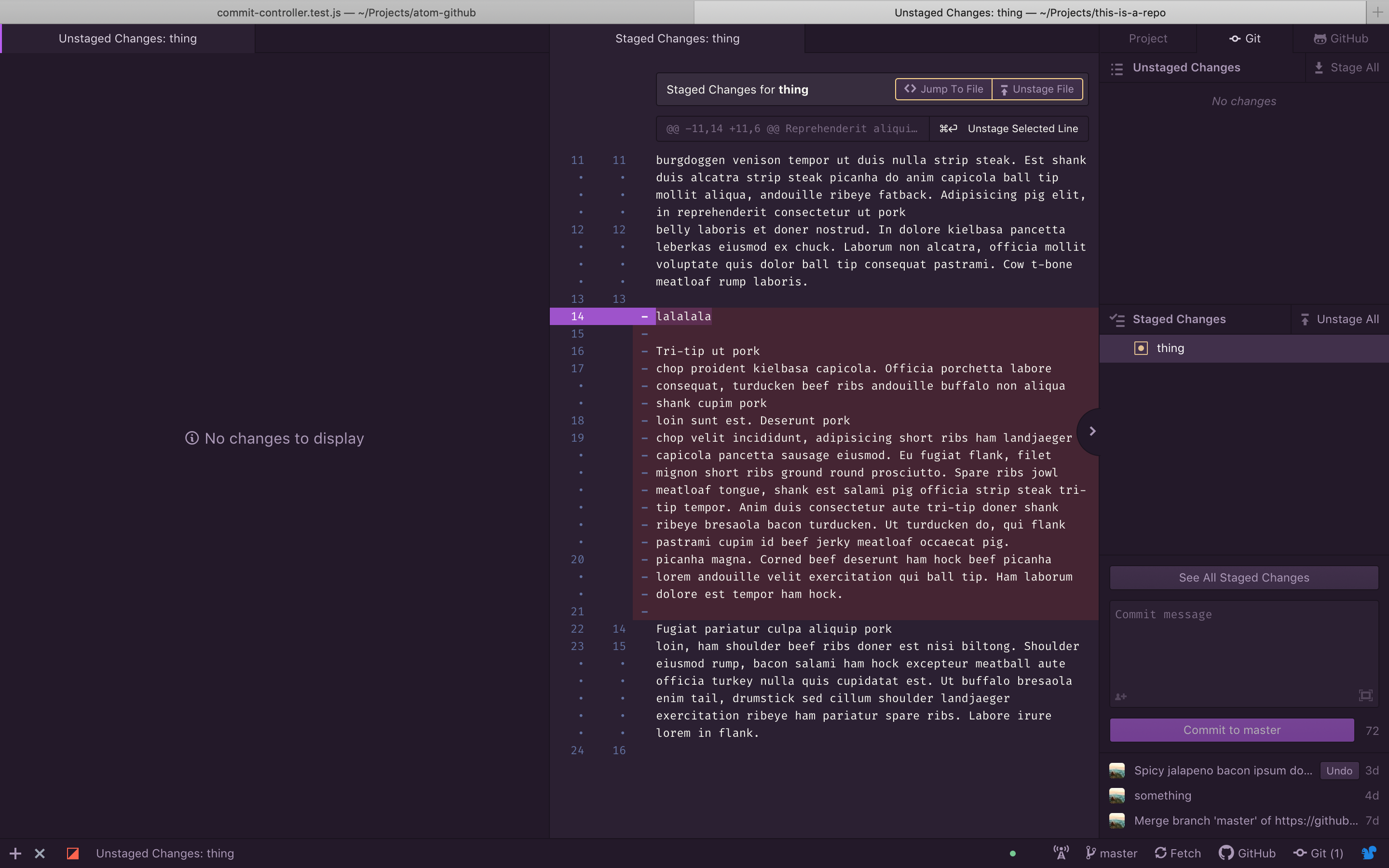The height and width of the screenshot is (868, 1389).
Task: Open See All Staged Changes
Action: point(1243,578)
